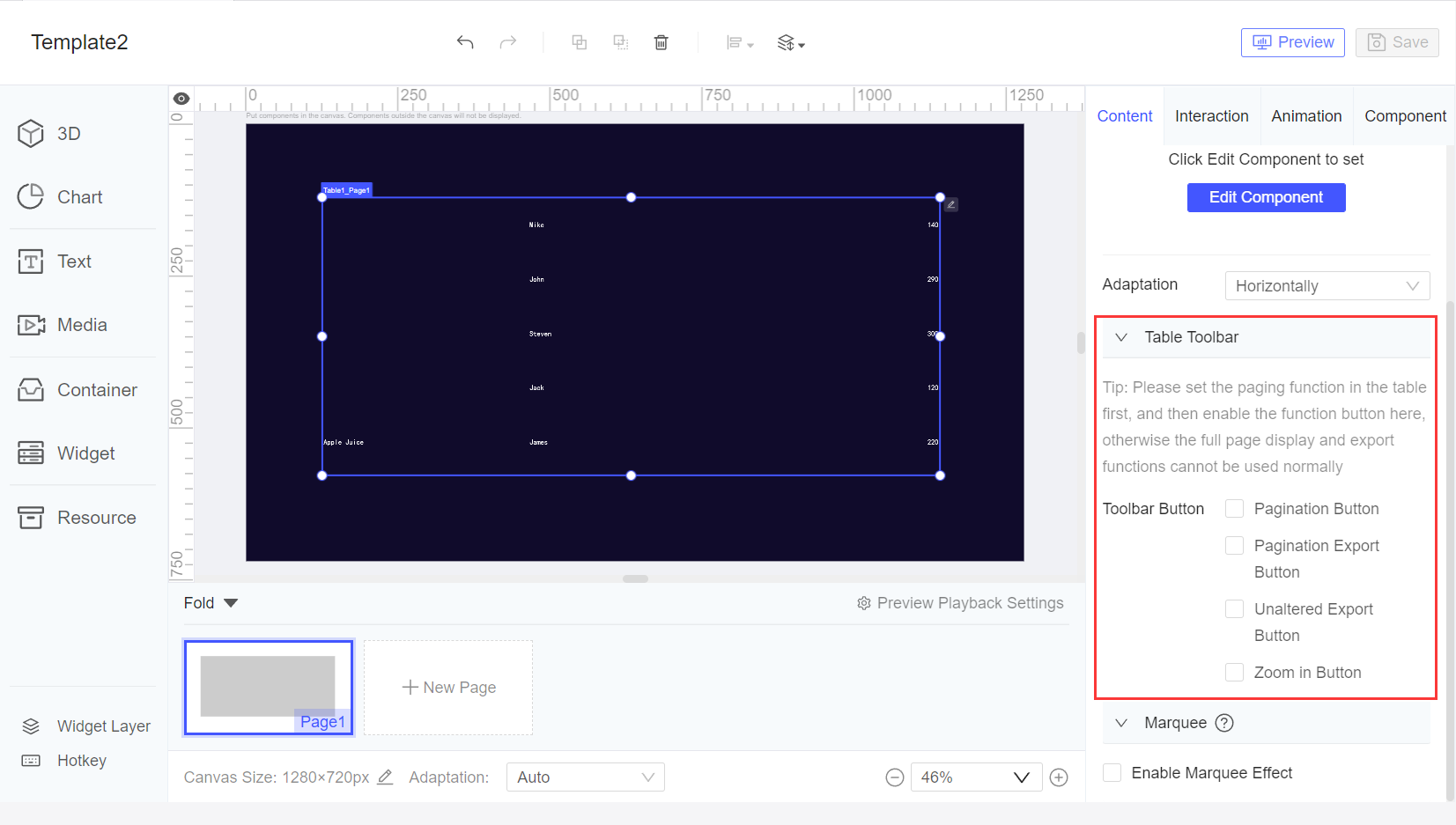Open the Text component panel
Viewport: 1456px width, 825px height.
click(x=73, y=261)
